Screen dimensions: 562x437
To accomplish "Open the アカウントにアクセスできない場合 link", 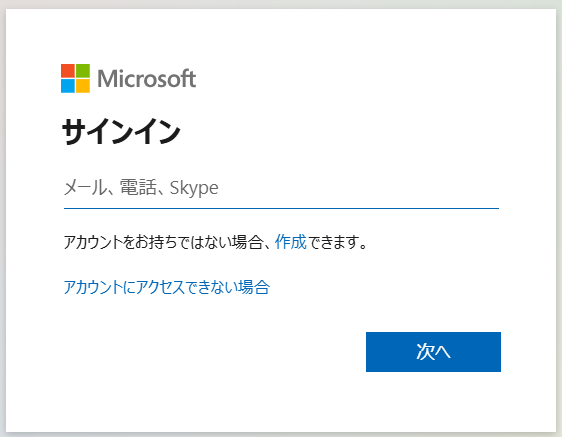I will pyautogui.click(x=167, y=287).
